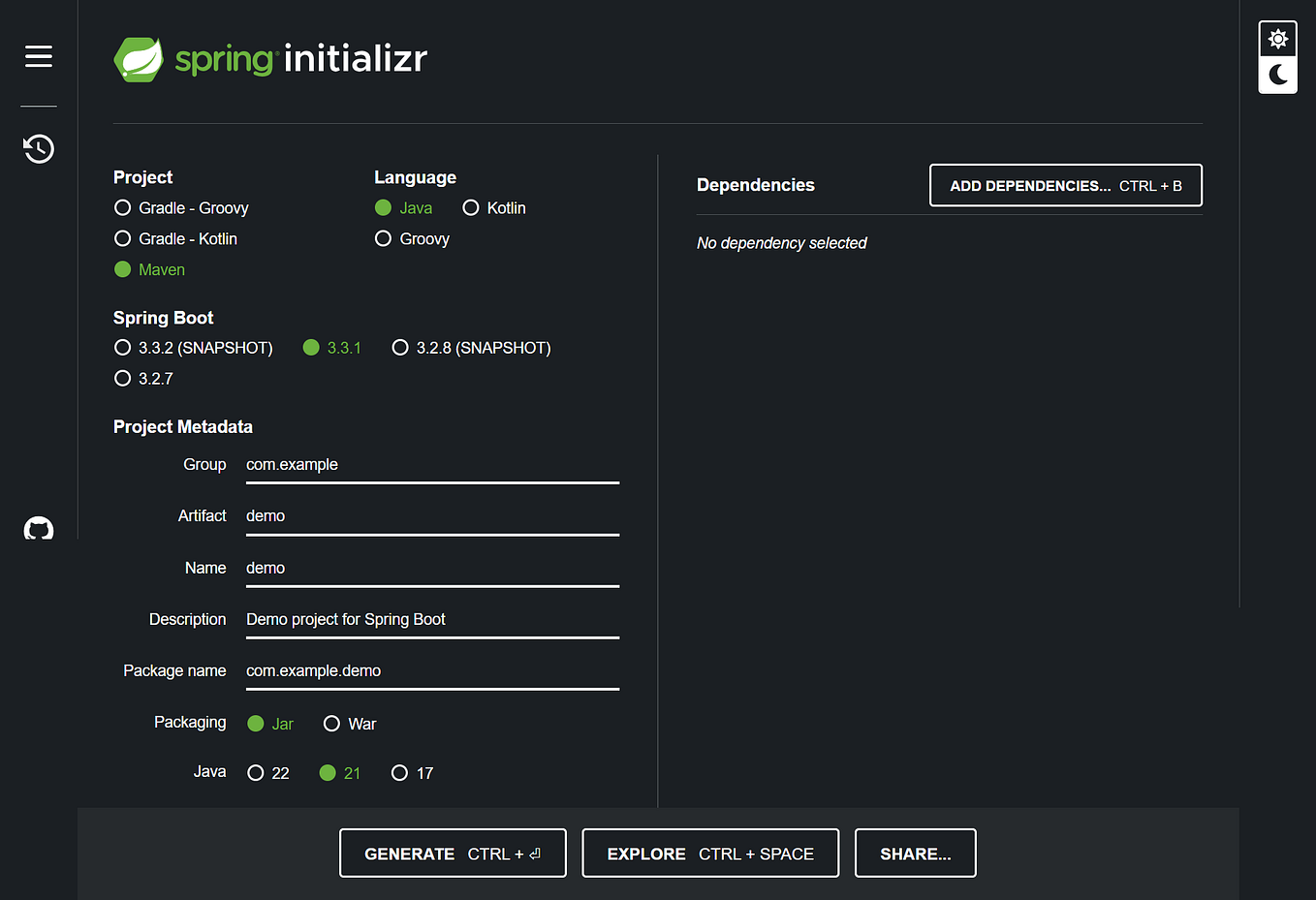Click the Spring Boot section heading
Image resolution: width=1316 pixels, height=900 pixels.
pos(164,318)
